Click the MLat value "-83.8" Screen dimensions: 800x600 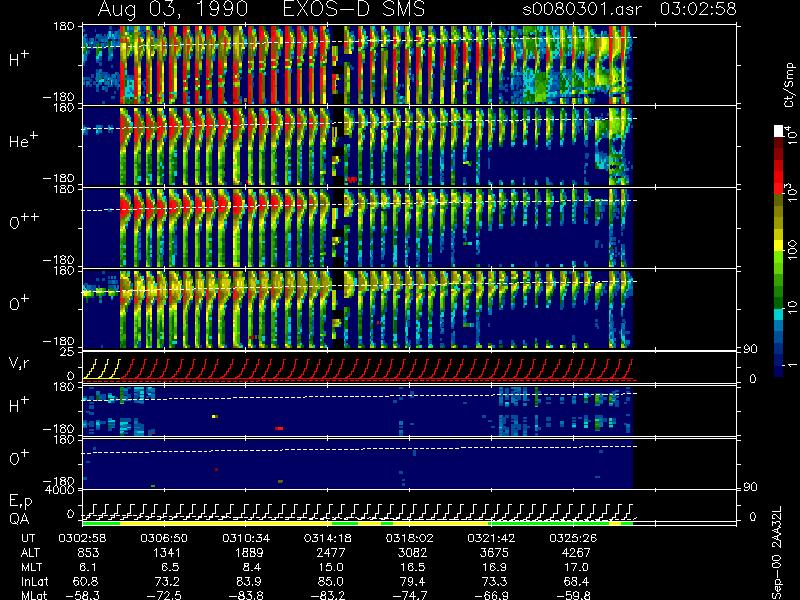246,595
